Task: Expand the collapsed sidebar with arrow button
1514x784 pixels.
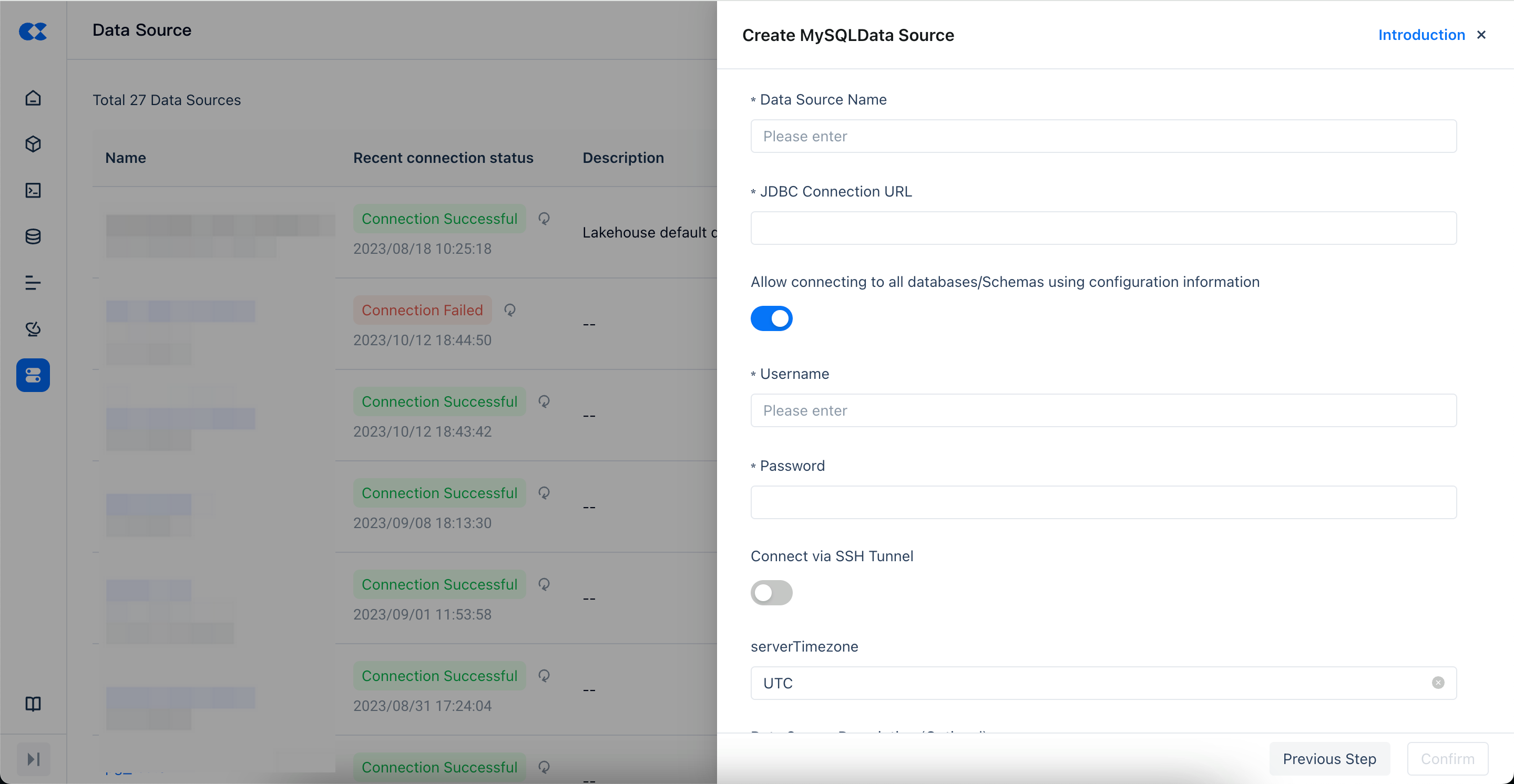Action: [x=33, y=759]
